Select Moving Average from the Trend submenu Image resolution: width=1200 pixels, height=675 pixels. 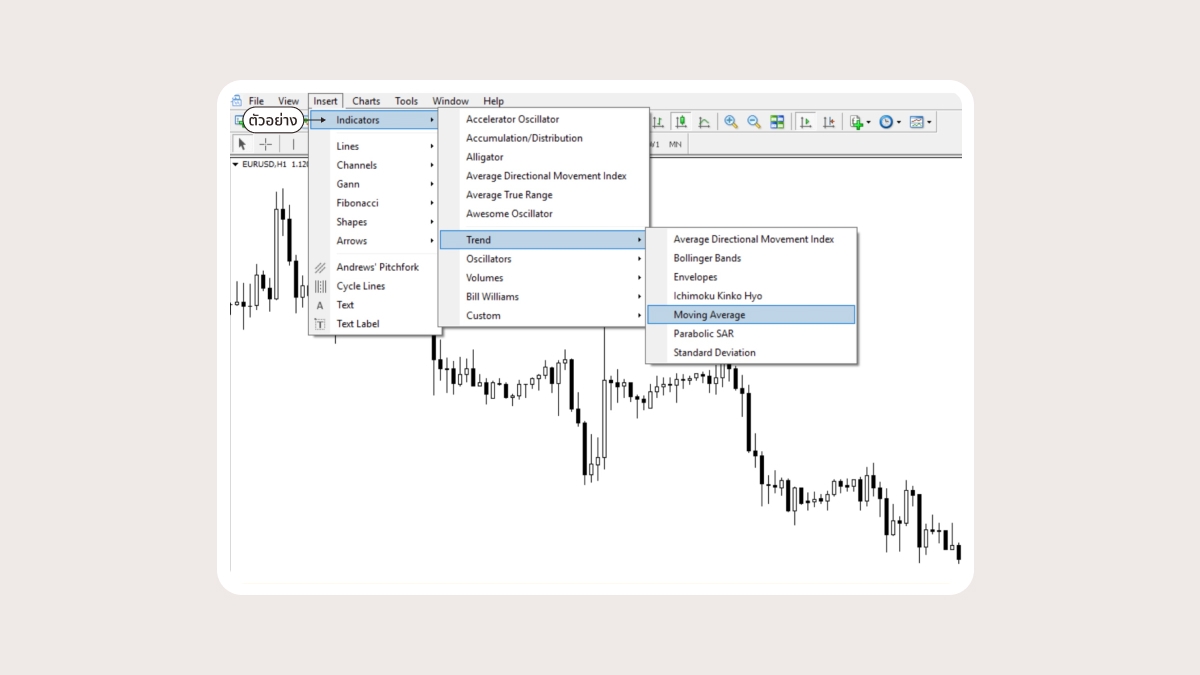710,314
